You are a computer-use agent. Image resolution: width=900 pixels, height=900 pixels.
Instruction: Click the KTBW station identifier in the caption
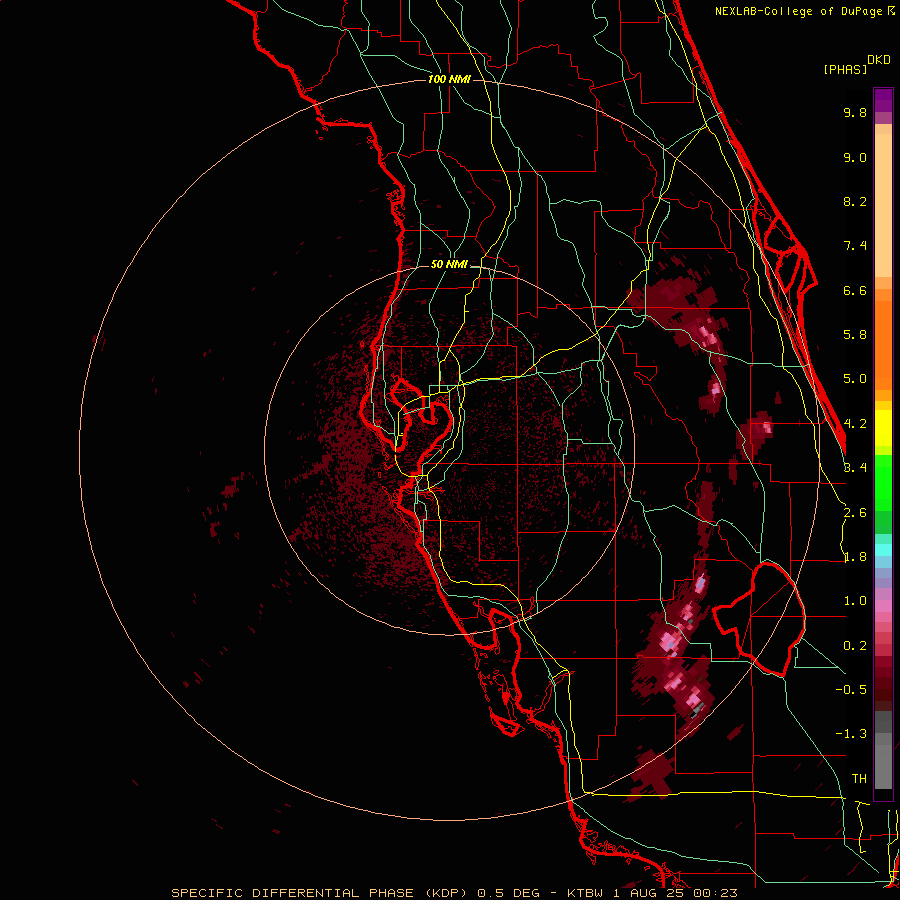587,893
